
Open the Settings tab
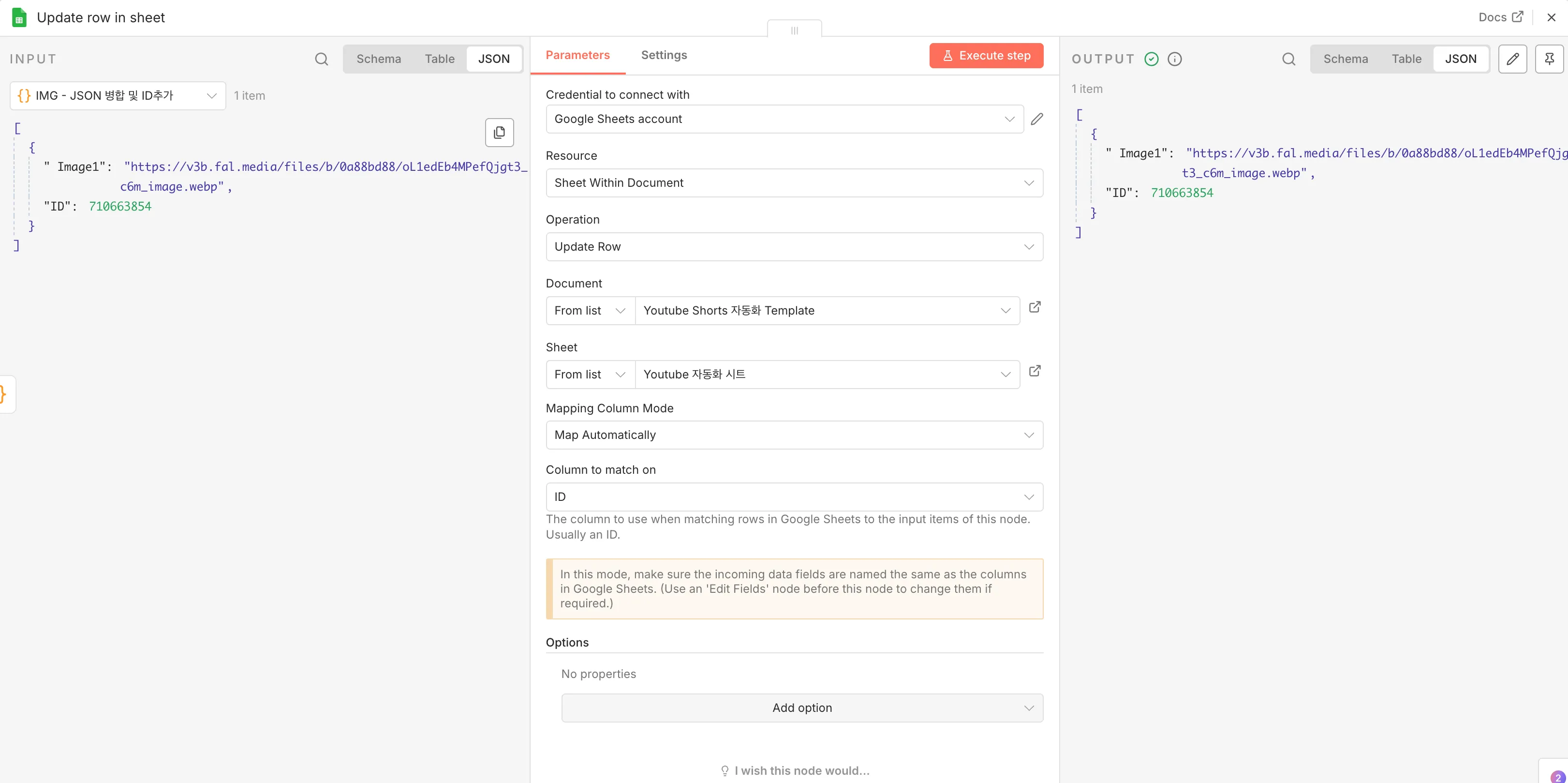(664, 55)
